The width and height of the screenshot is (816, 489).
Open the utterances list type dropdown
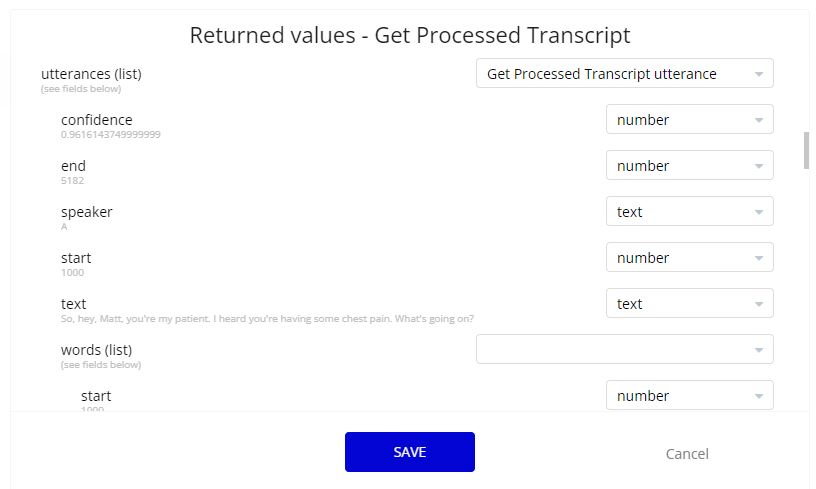click(x=624, y=73)
